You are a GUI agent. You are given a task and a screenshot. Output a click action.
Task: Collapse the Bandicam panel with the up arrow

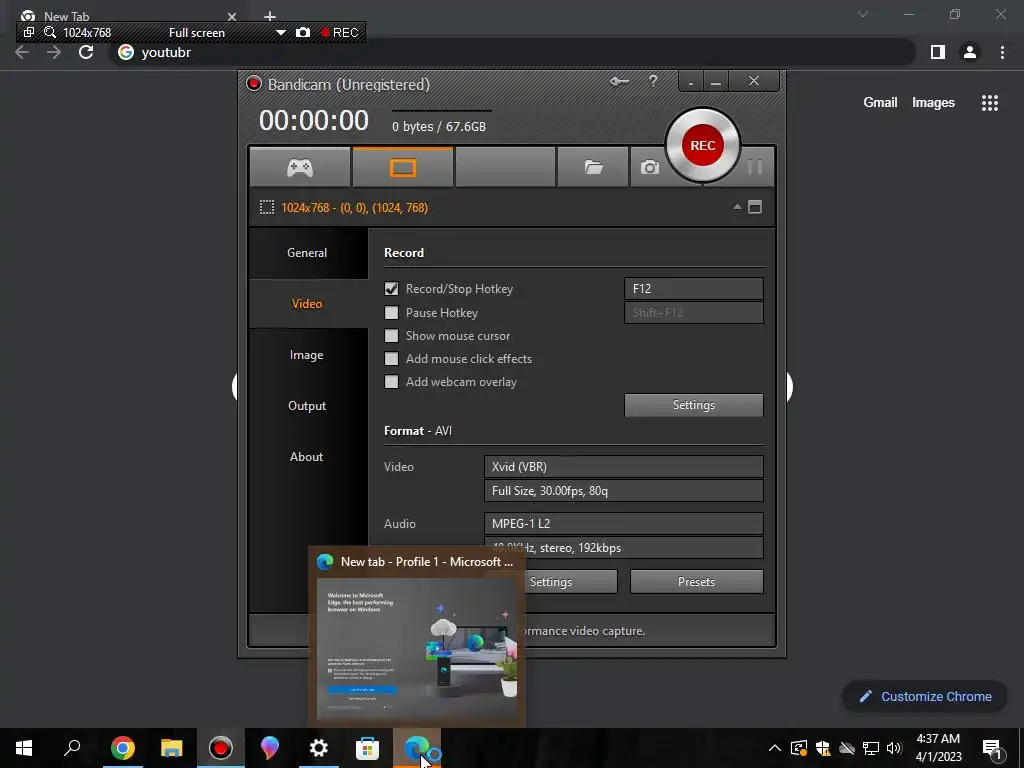pyautogui.click(x=737, y=207)
